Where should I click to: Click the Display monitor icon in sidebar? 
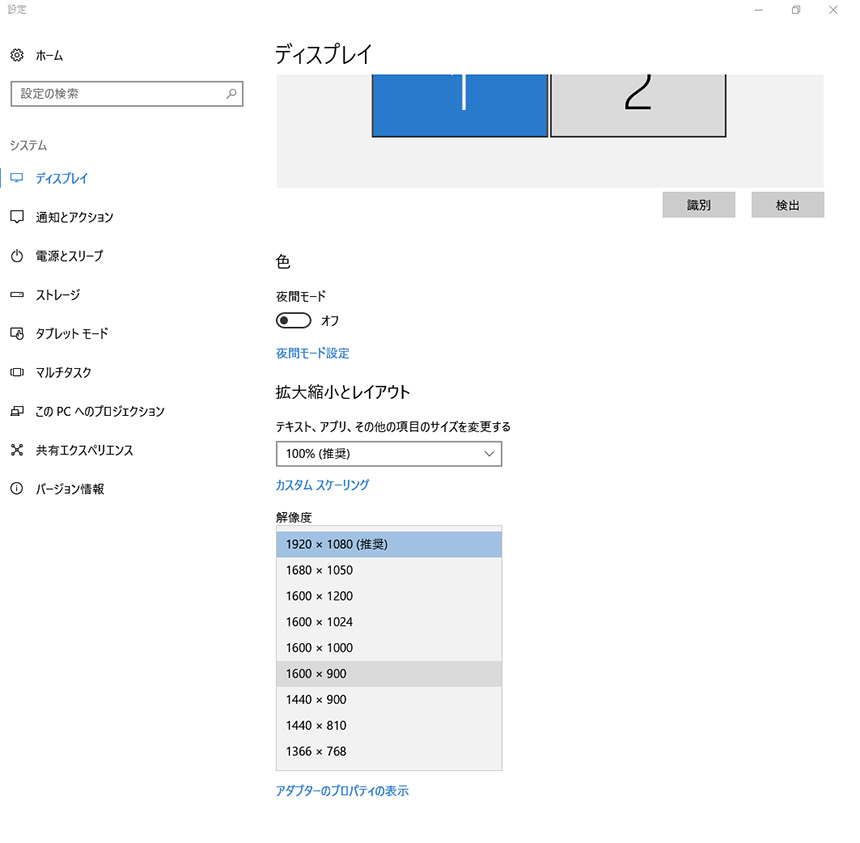tap(17, 178)
